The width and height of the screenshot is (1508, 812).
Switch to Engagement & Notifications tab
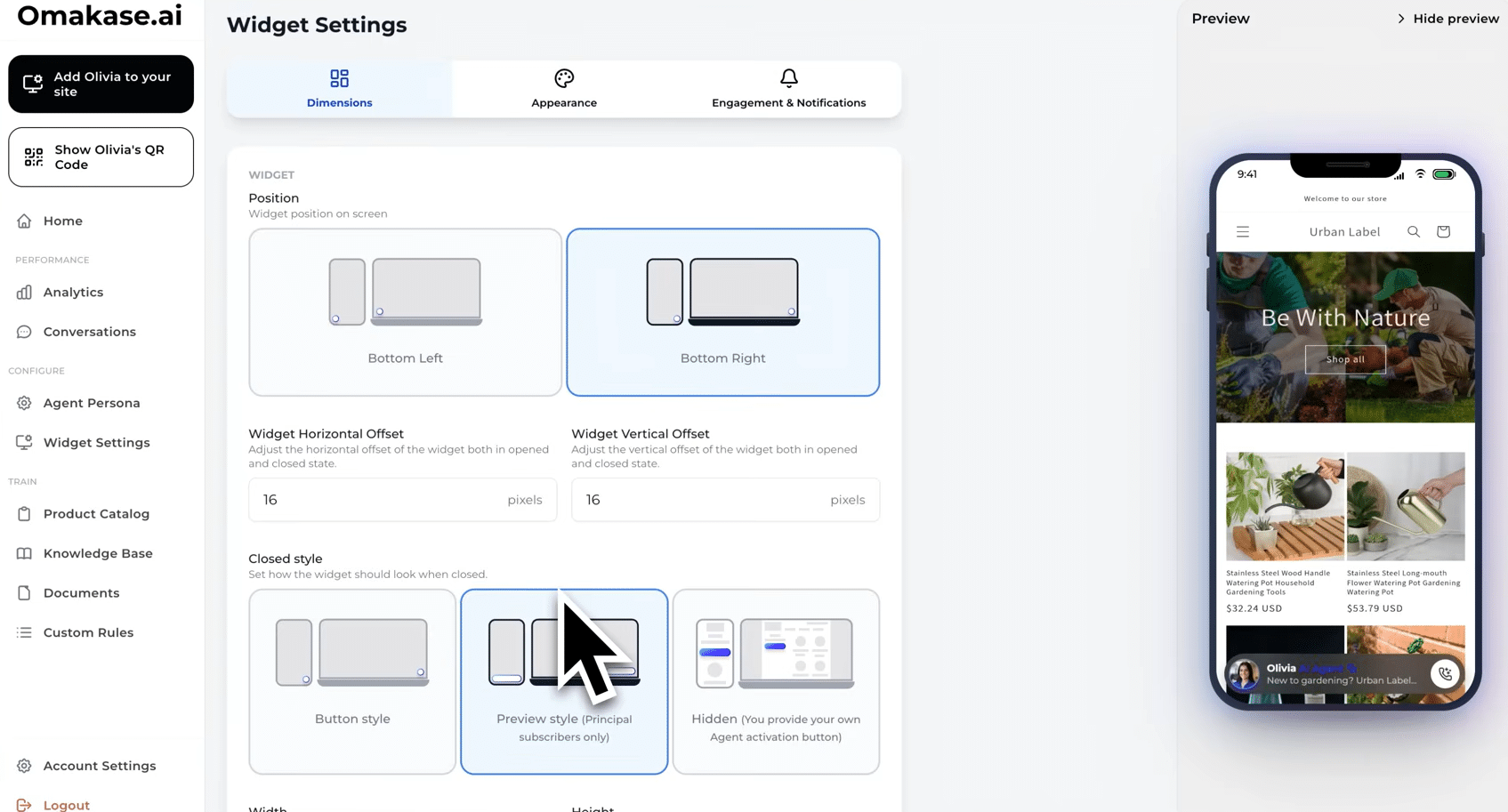(x=788, y=89)
